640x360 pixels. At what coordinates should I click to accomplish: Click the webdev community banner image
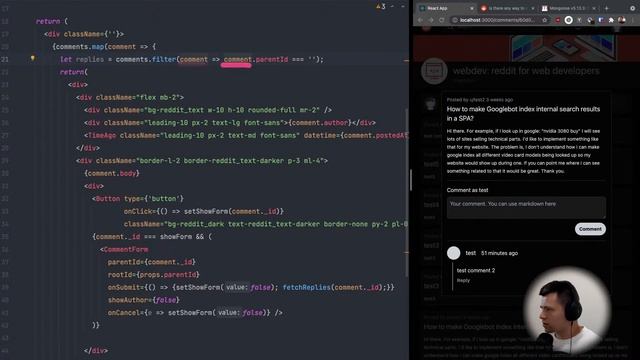[x=526, y=48]
